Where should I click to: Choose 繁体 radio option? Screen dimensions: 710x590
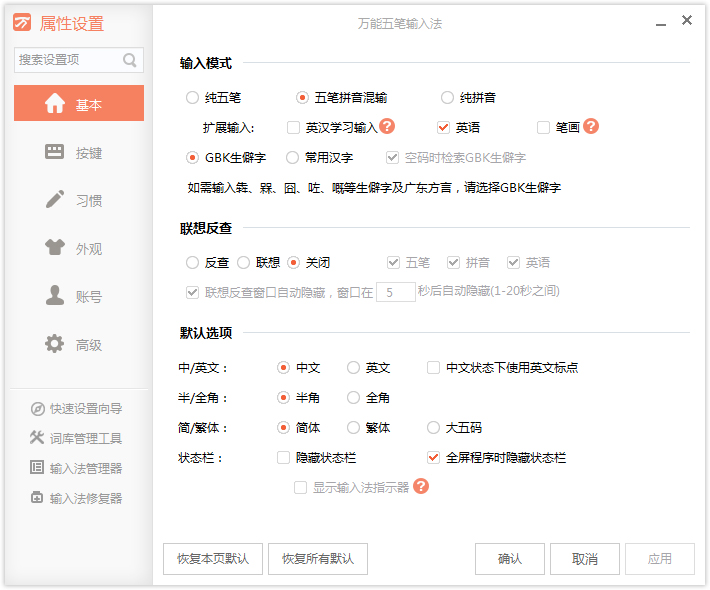coord(353,428)
